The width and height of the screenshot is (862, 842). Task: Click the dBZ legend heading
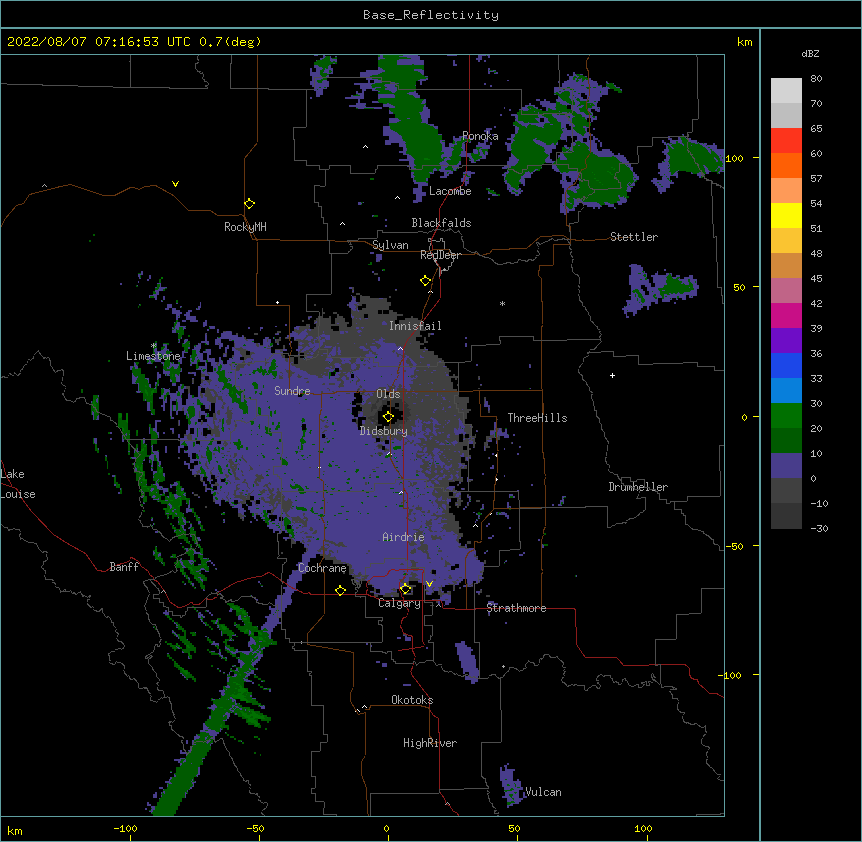pyautogui.click(x=810, y=53)
